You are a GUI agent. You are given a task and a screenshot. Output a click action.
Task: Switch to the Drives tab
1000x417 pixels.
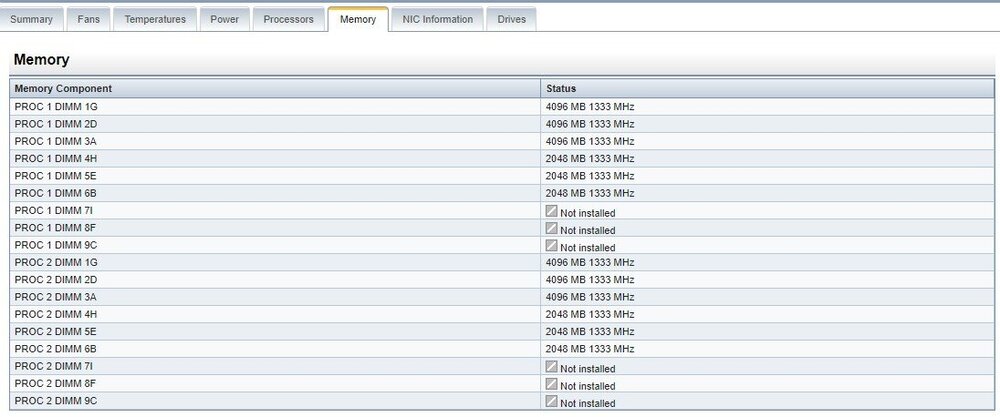[x=512, y=19]
